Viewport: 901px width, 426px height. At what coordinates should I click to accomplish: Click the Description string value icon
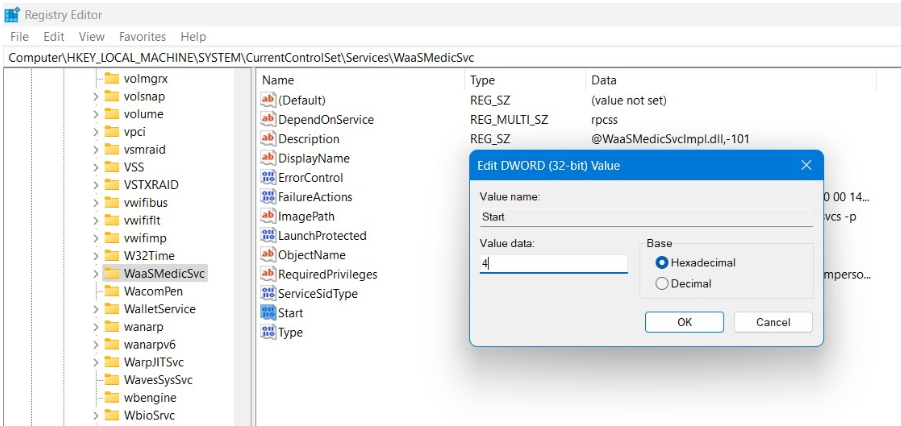click(x=268, y=139)
